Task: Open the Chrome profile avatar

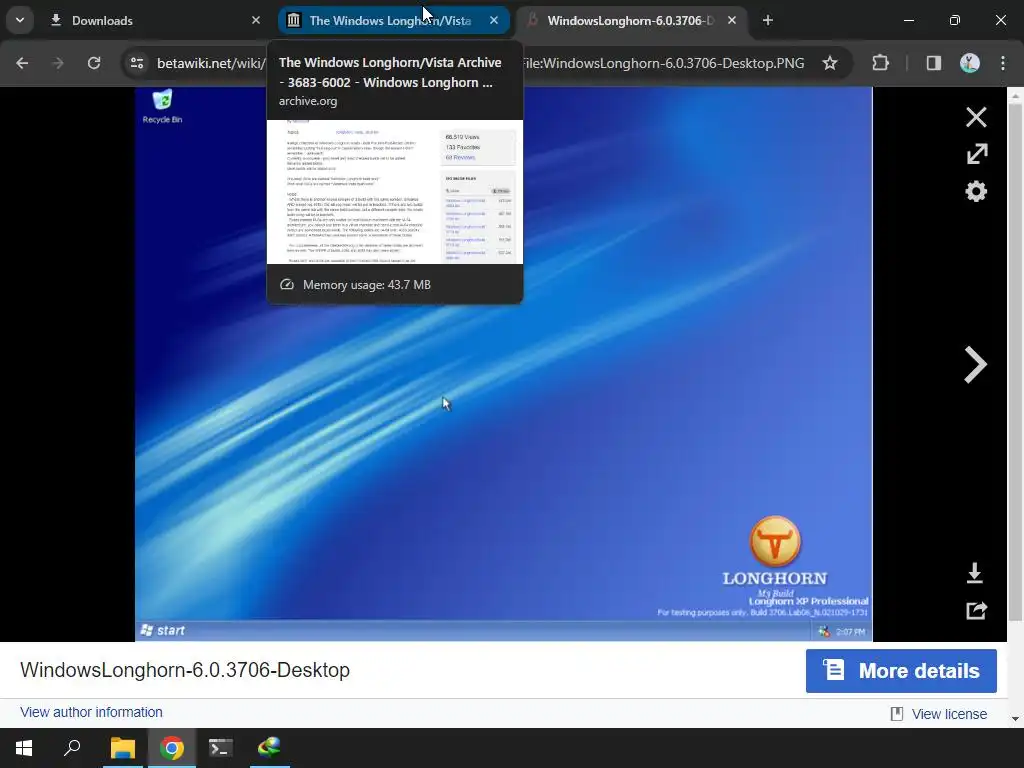Action: click(x=970, y=63)
